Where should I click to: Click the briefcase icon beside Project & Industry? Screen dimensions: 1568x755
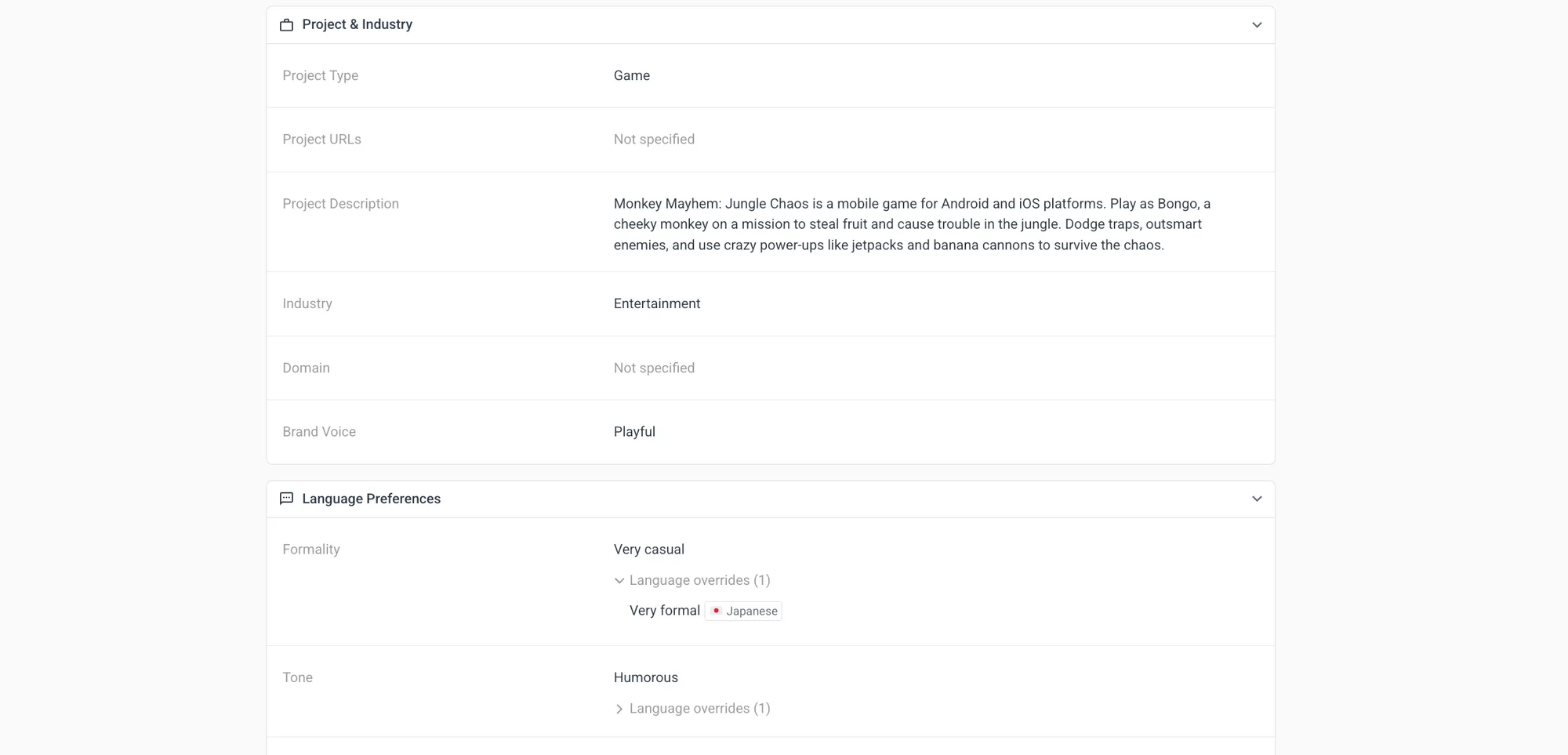[286, 25]
